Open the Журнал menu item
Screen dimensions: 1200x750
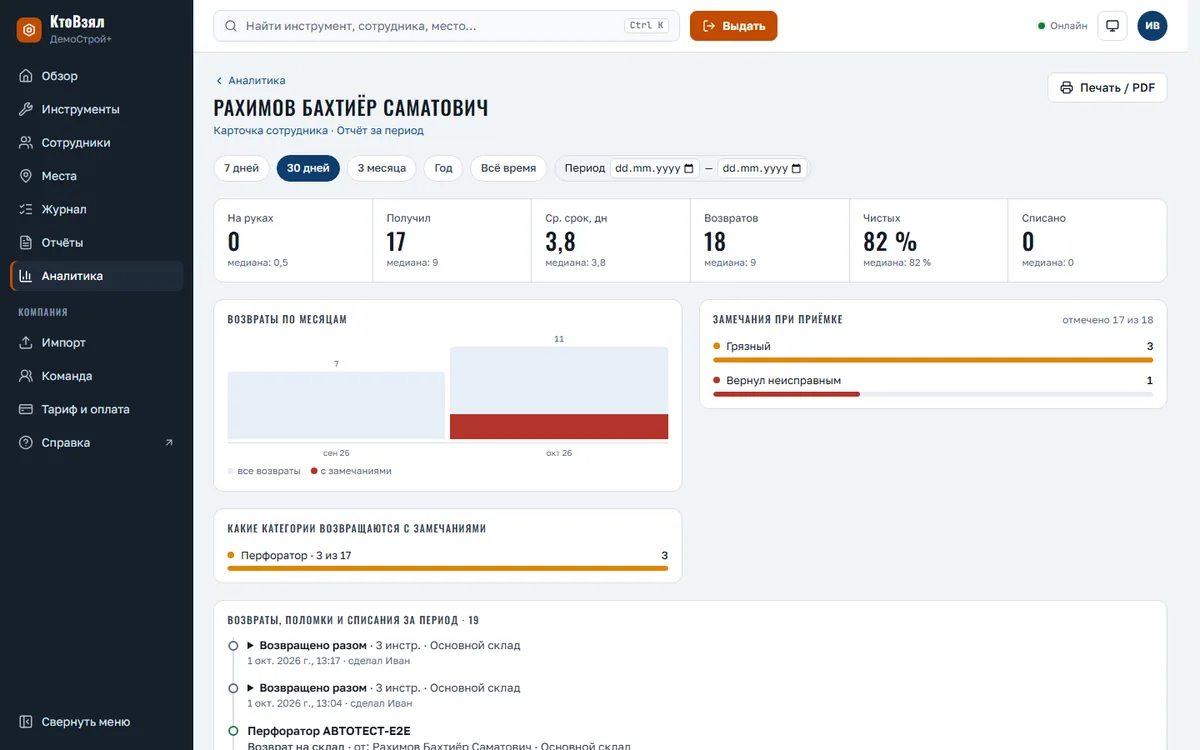tap(97, 209)
